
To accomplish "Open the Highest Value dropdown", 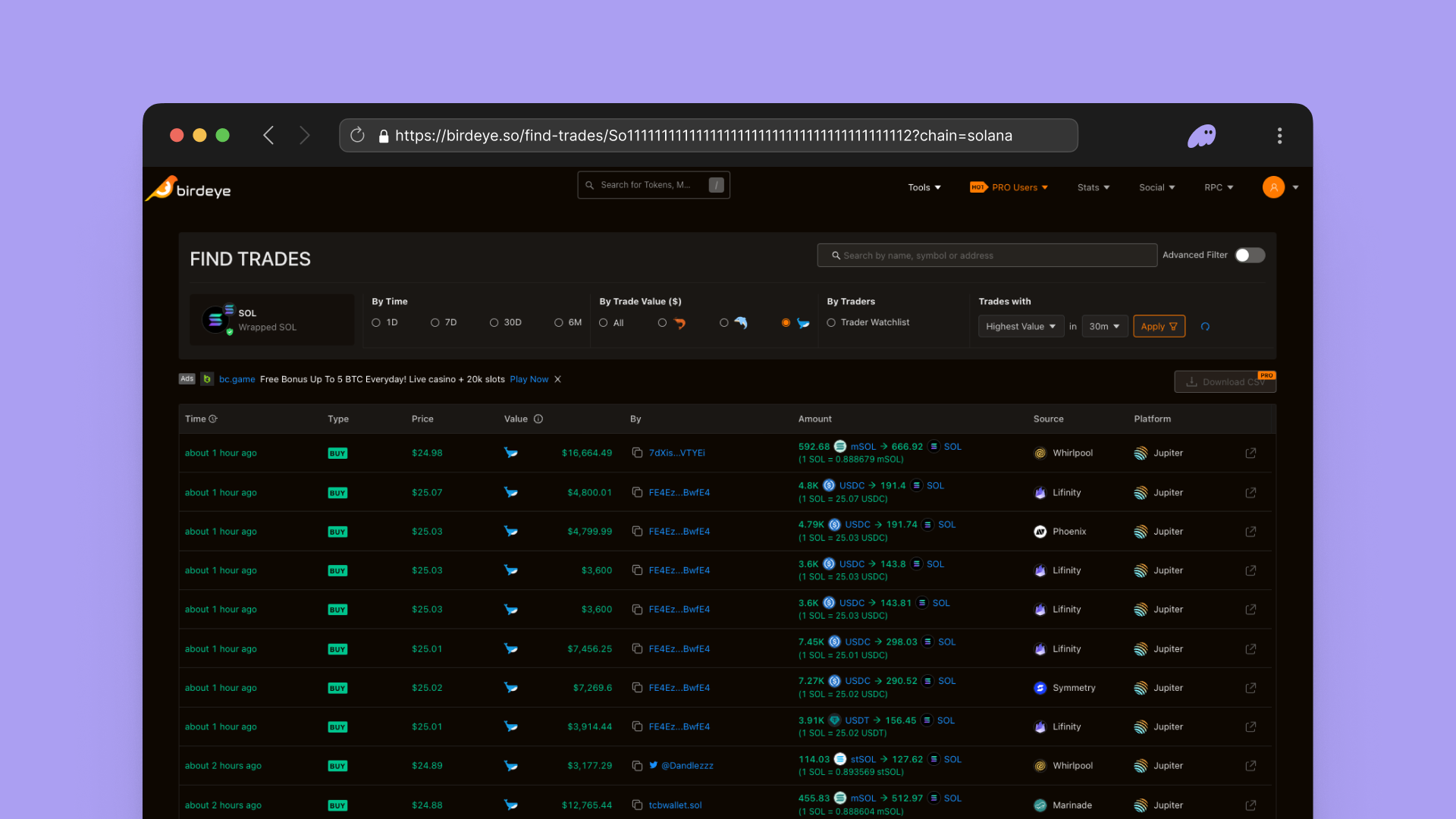I will pos(1020,326).
